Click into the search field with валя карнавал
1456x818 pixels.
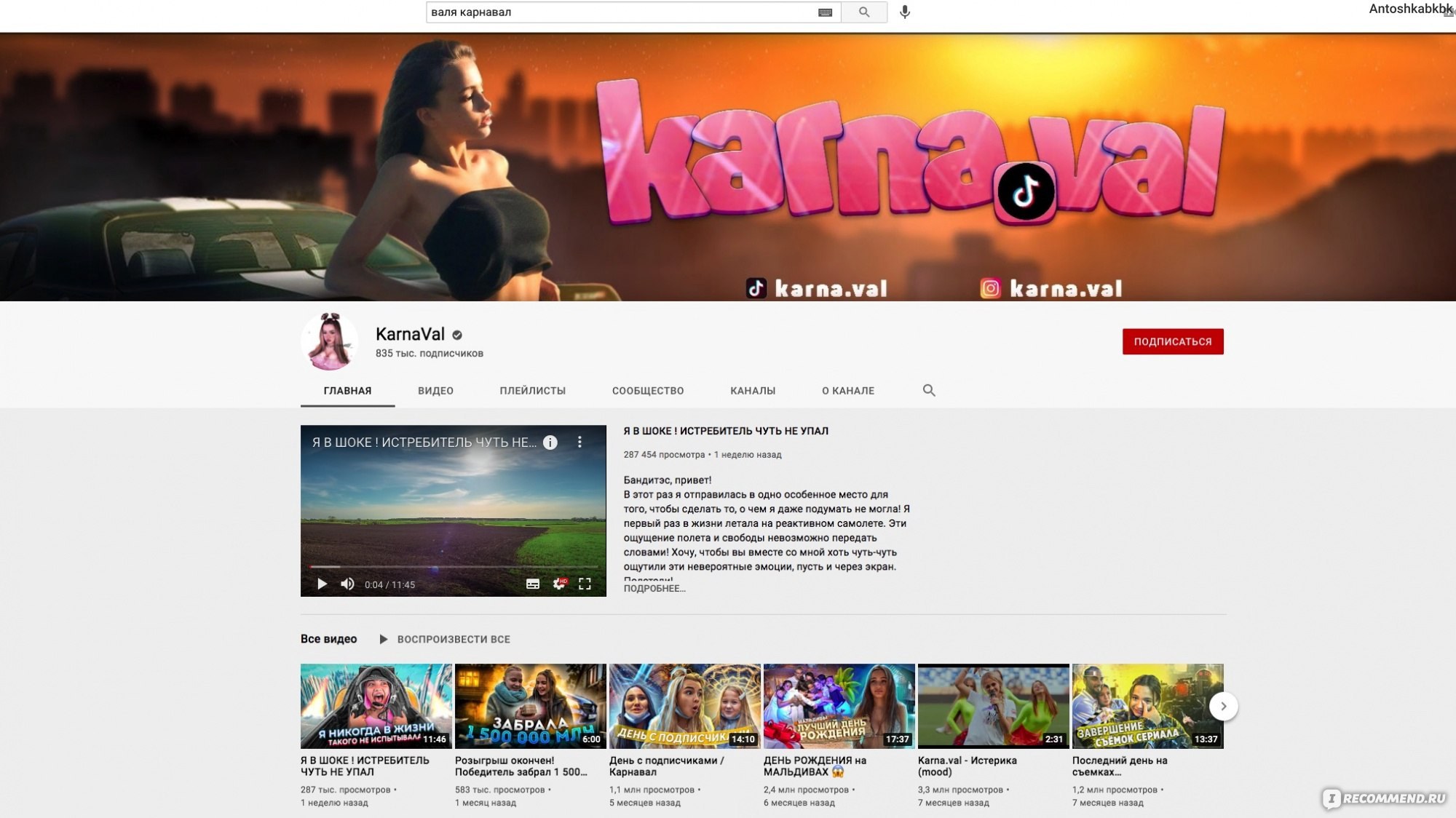click(x=619, y=12)
